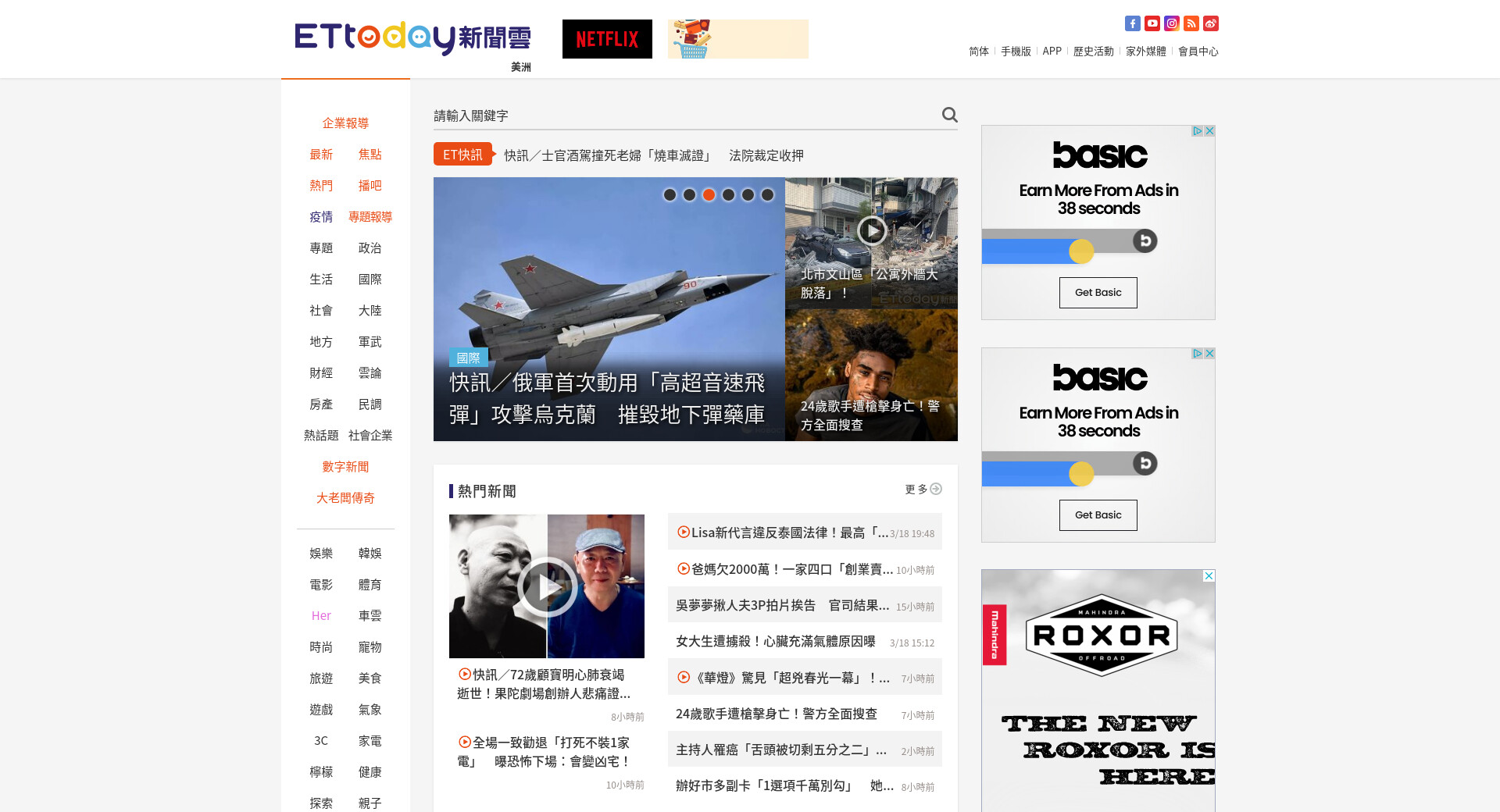This screenshot has width=1500, height=812.
Task: Open the Weibo social icon
Action: 1210,23
